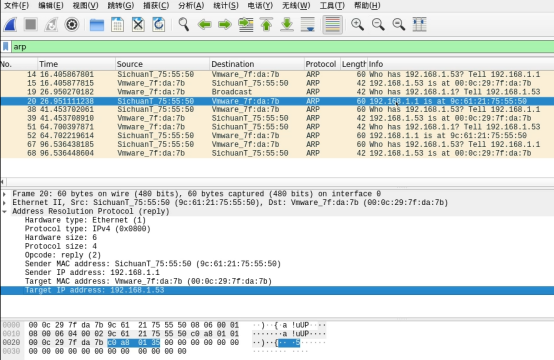The width and height of the screenshot is (554, 360).
Task: Zoom in on packet text
Action: tap(357, 24)
